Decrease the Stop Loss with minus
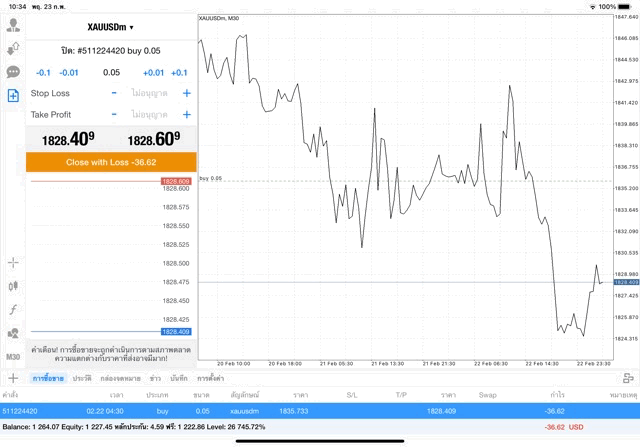The width and height of the screenshot is (640, 447). point(114,93)
